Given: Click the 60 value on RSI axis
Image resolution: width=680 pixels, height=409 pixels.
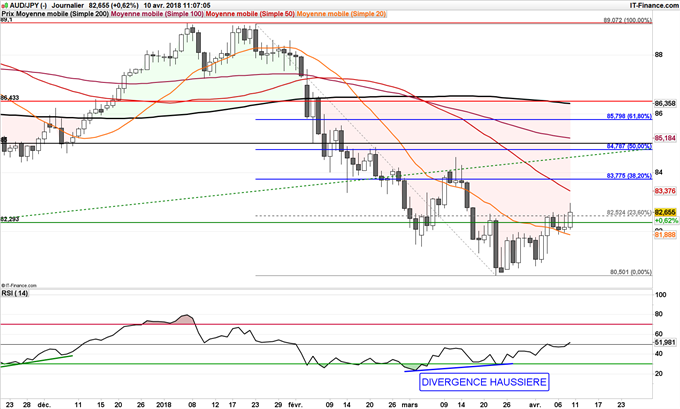Looking at the screenshot, I should pyautogui.click(x=658, y=334).
